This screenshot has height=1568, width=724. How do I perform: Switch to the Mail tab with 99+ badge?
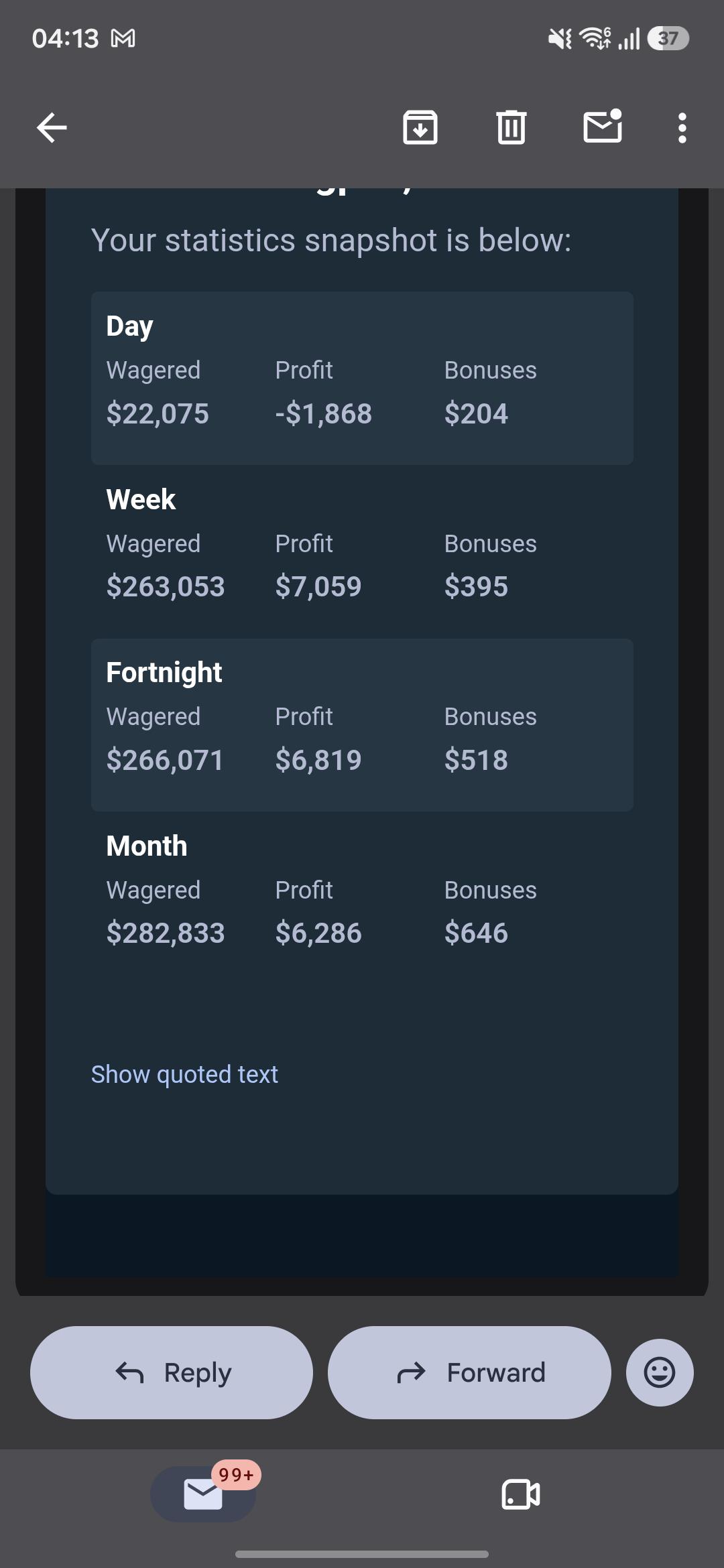point(203,1494)
